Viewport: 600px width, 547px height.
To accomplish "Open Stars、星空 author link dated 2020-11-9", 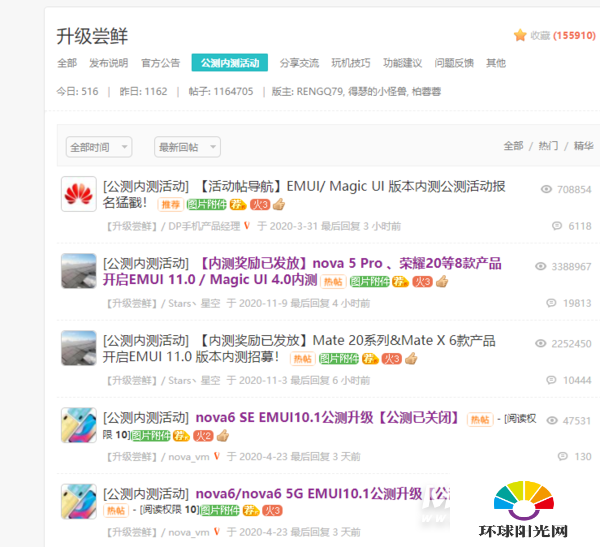I will [194, 304].
